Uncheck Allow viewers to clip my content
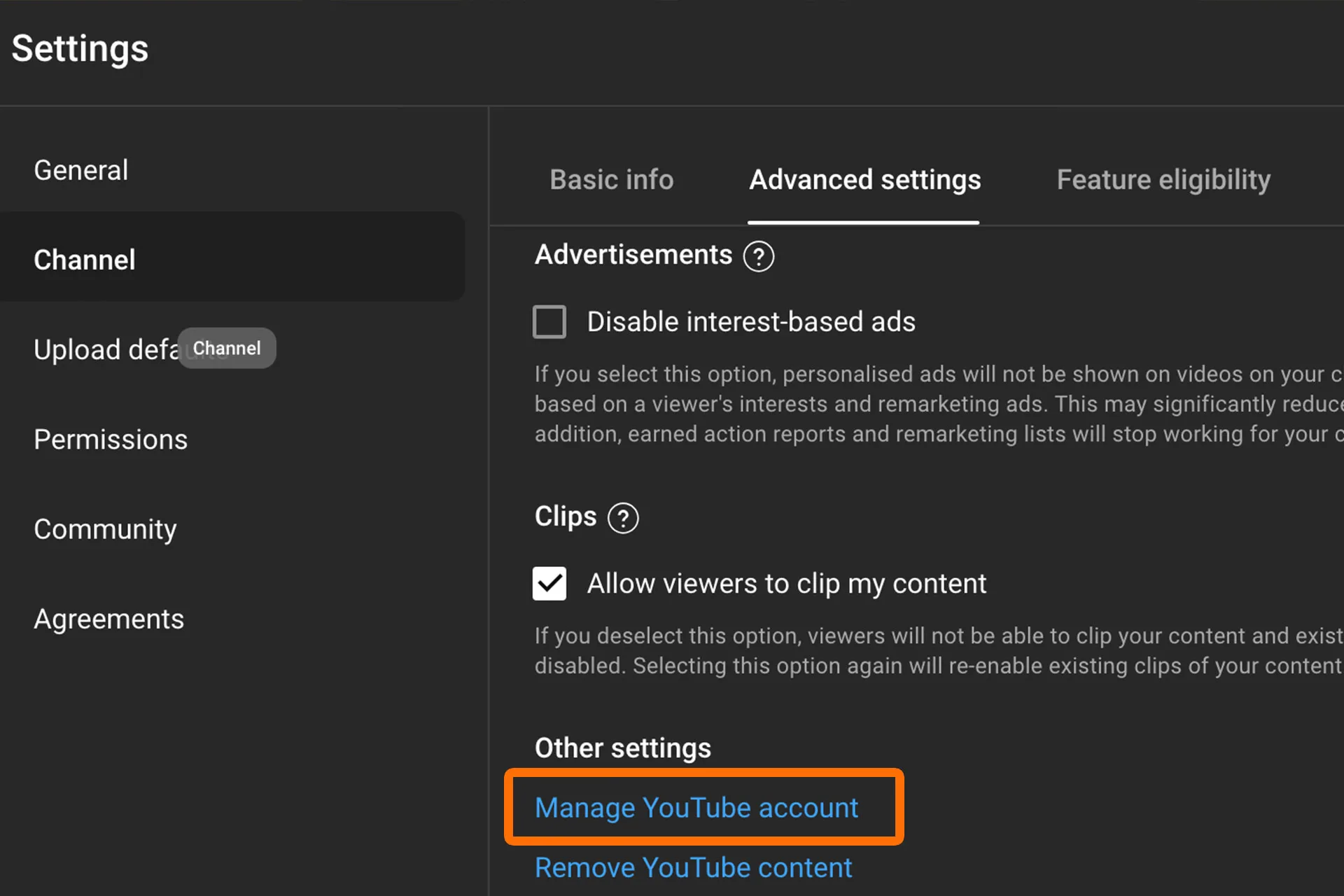 [549, 584]
